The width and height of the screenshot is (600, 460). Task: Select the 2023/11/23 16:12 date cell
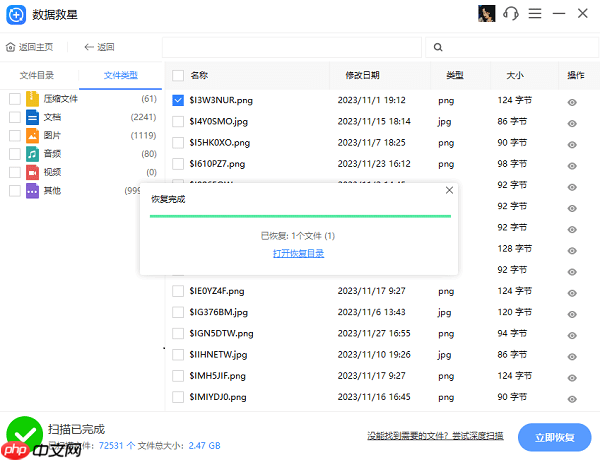pos(374,164)
